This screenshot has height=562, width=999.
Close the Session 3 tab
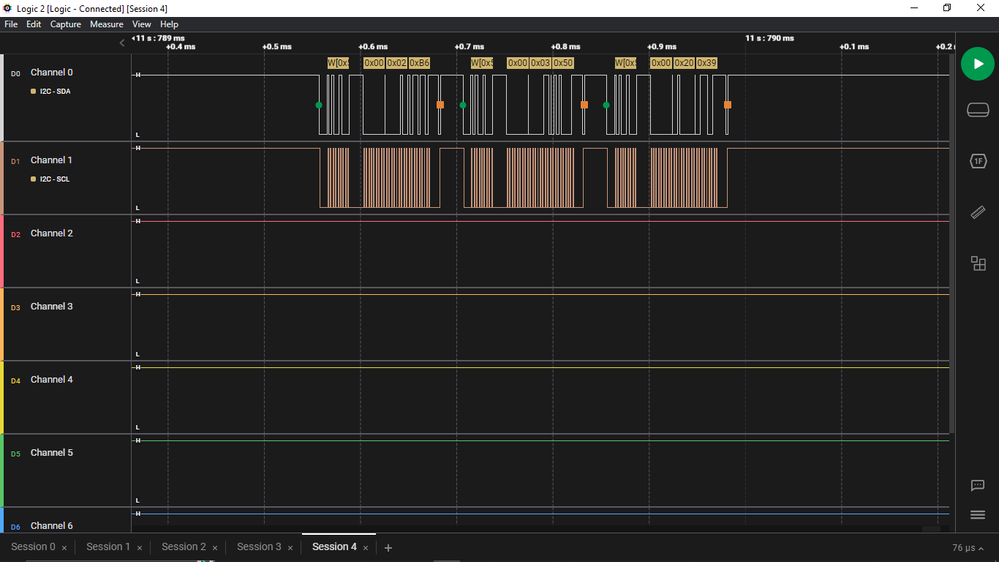tap(290, 548)
